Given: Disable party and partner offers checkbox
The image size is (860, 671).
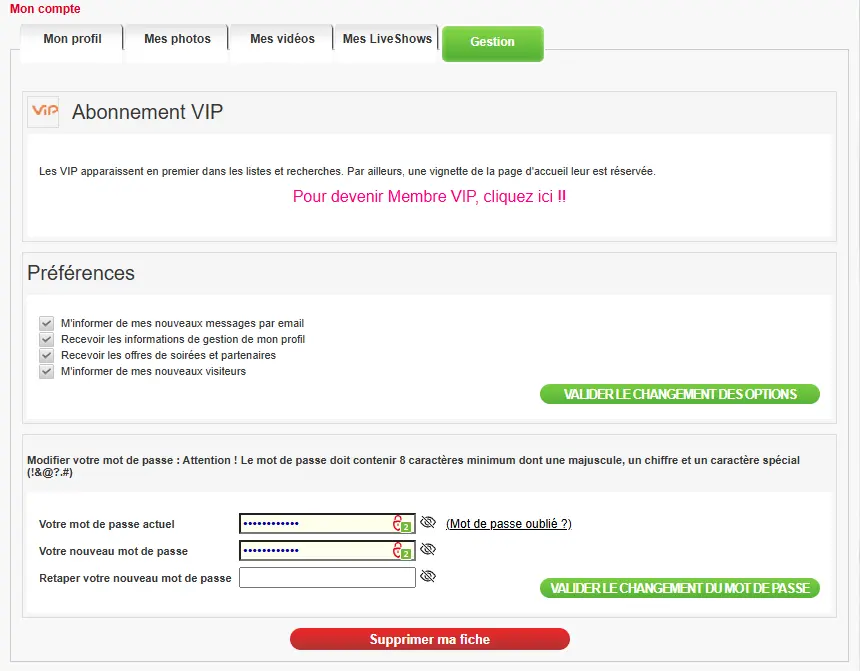Looking at the screenshot, I should pos(46,355).
